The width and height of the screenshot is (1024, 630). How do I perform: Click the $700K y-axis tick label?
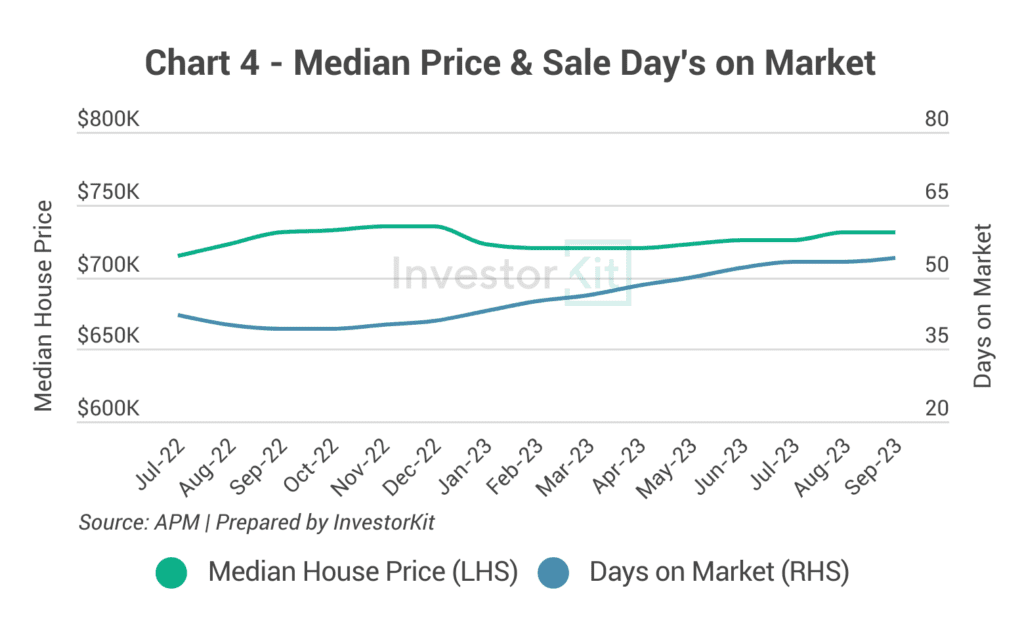107,266
